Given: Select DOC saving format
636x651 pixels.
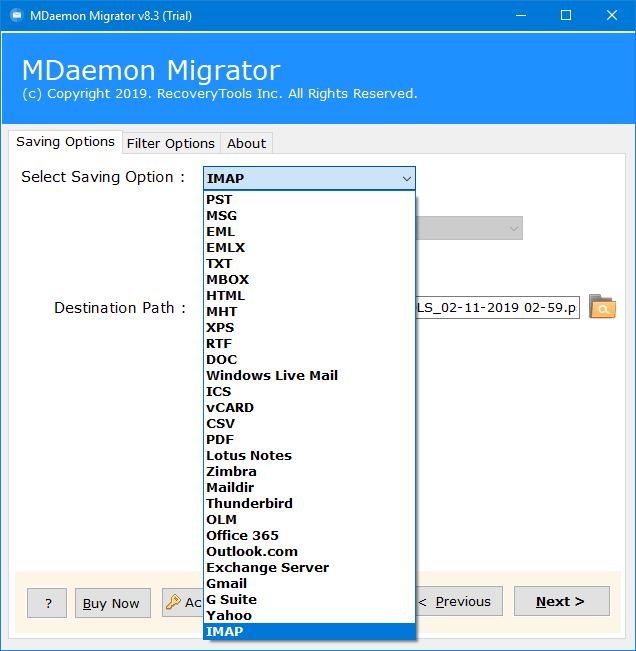Looking at the screenshot, I should click(x=309, y=360).
